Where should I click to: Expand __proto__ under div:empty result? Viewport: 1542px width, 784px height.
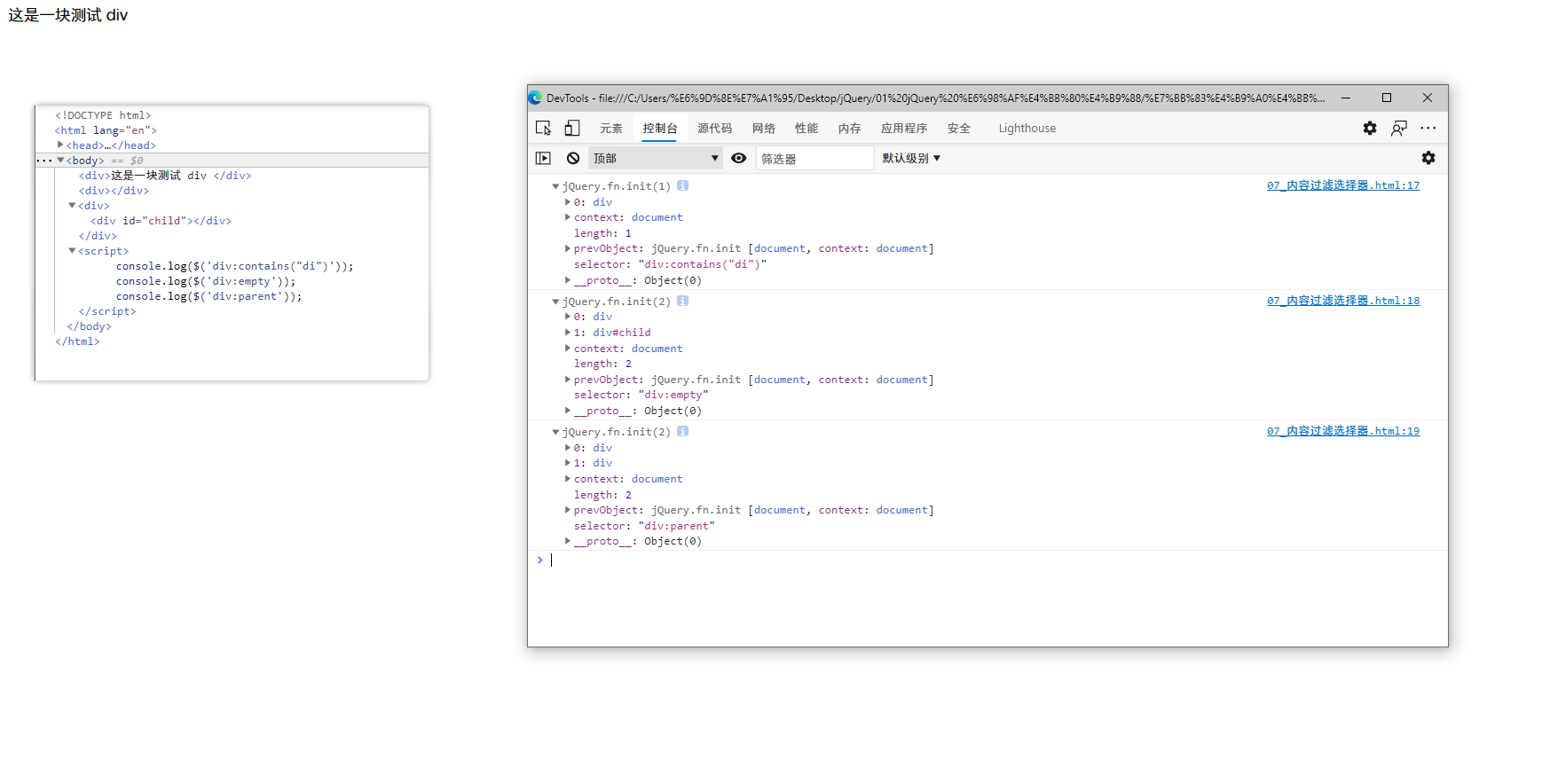[x=568, y=411]
